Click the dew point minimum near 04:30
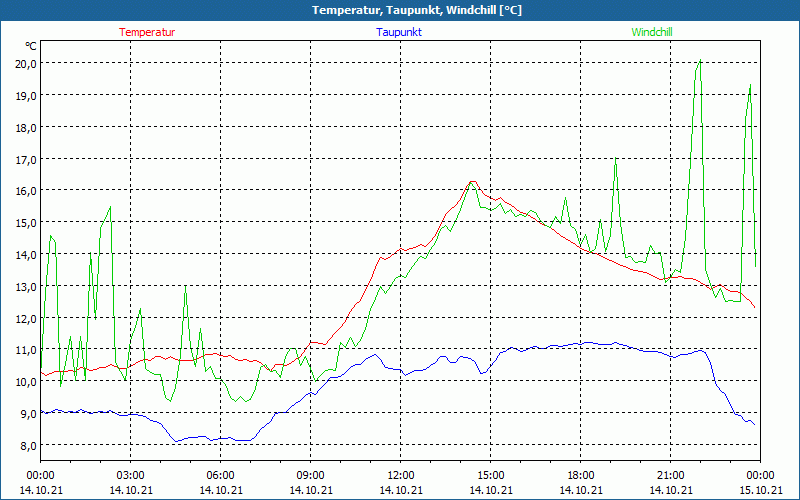The width and height of the screenshot is (800, 500). (176, 441)
